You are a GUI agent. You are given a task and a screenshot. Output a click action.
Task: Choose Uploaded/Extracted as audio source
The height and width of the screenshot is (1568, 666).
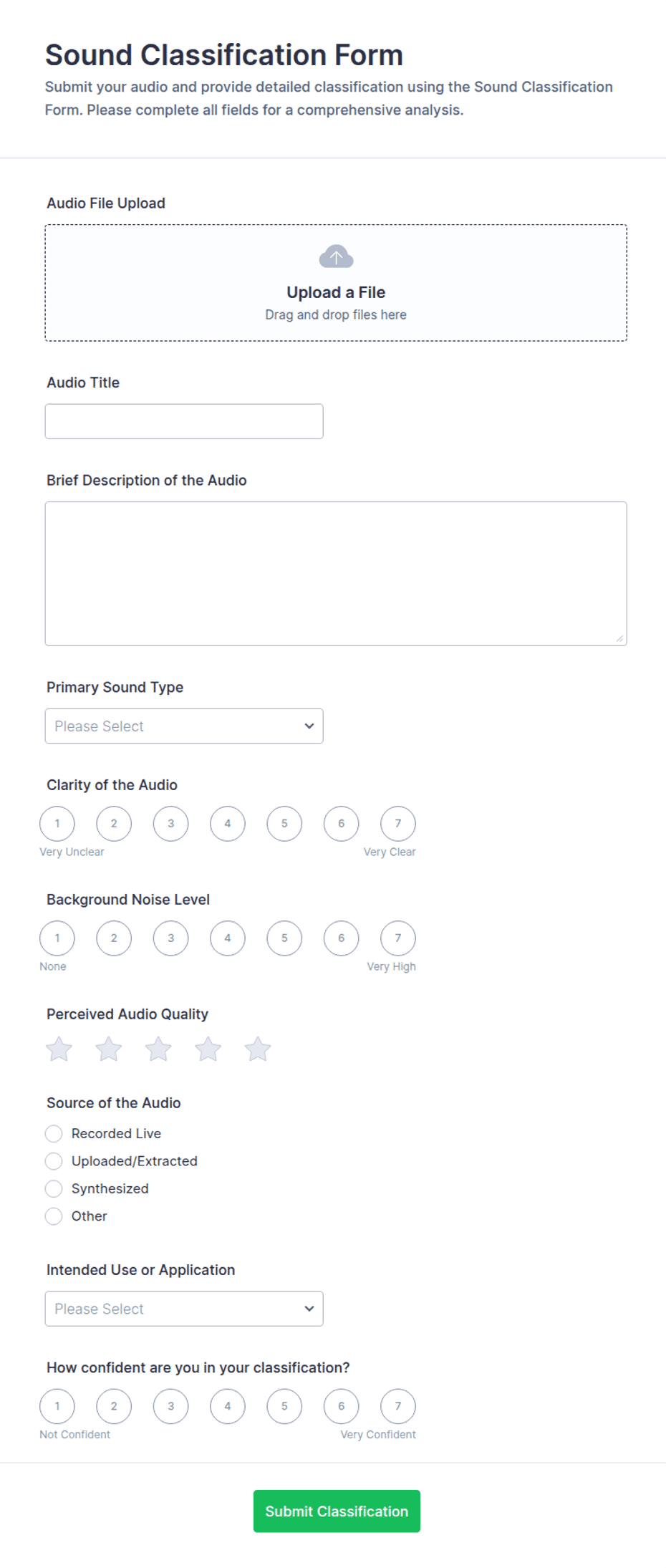click(54, 1160)
